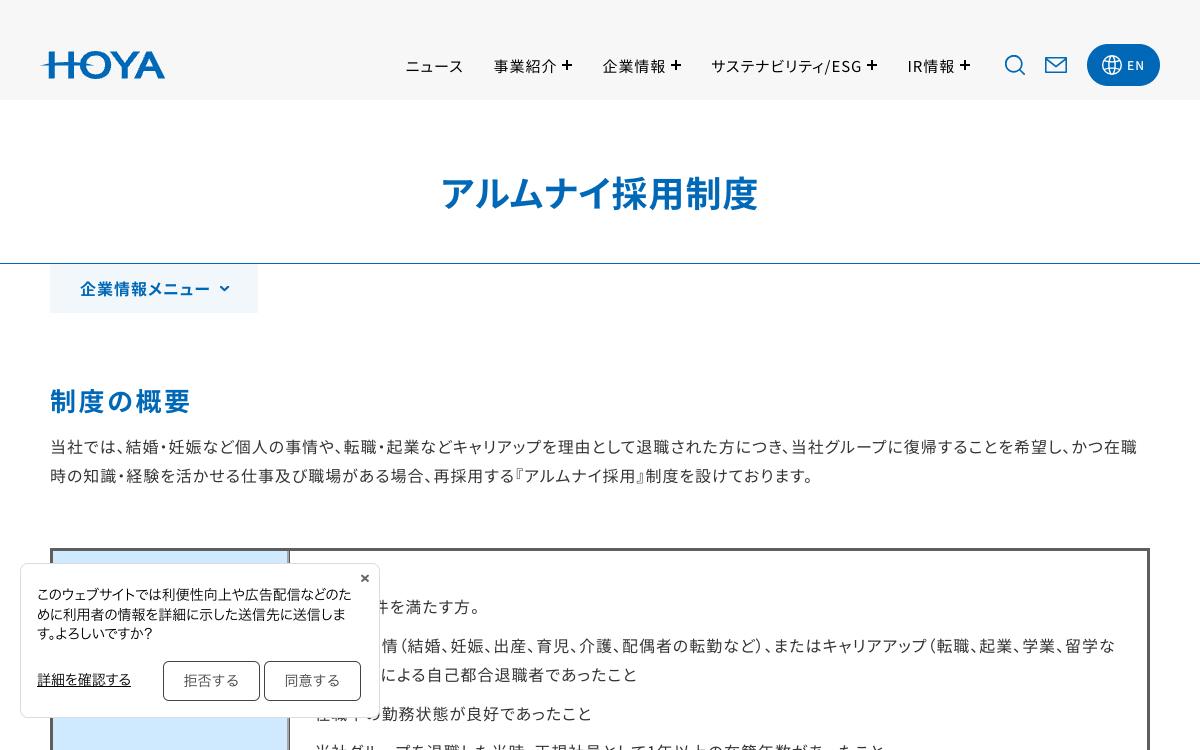This screenshot has height=750, width=1200.
Task: Click the 制度の概要 heading
Action: click(120, 401)
